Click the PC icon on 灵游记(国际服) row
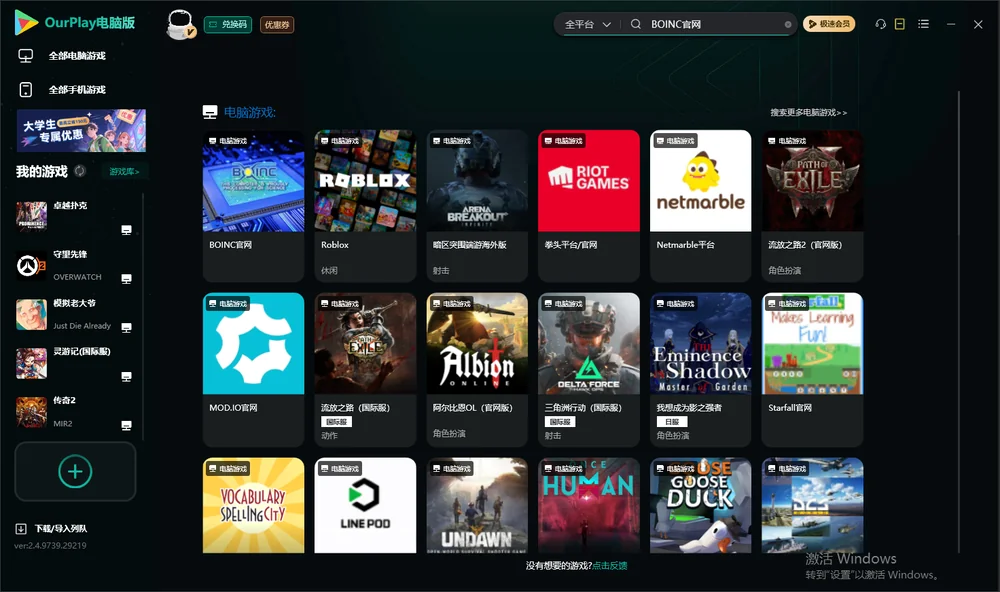Screen dimensions: 1000x592 click(126, 376)
